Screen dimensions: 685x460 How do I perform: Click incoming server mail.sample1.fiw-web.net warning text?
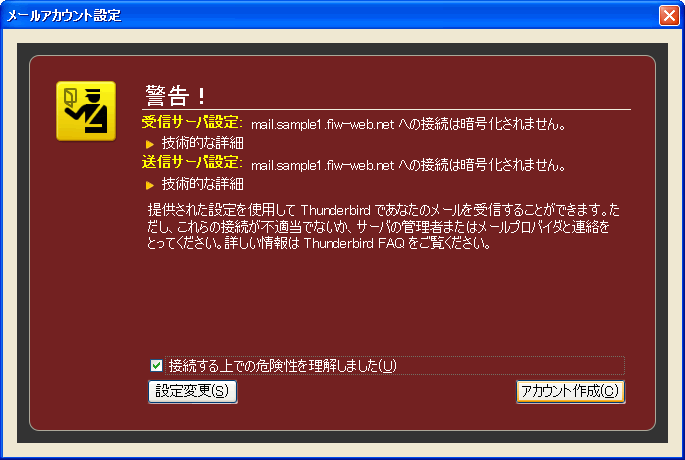click(408, 125)
